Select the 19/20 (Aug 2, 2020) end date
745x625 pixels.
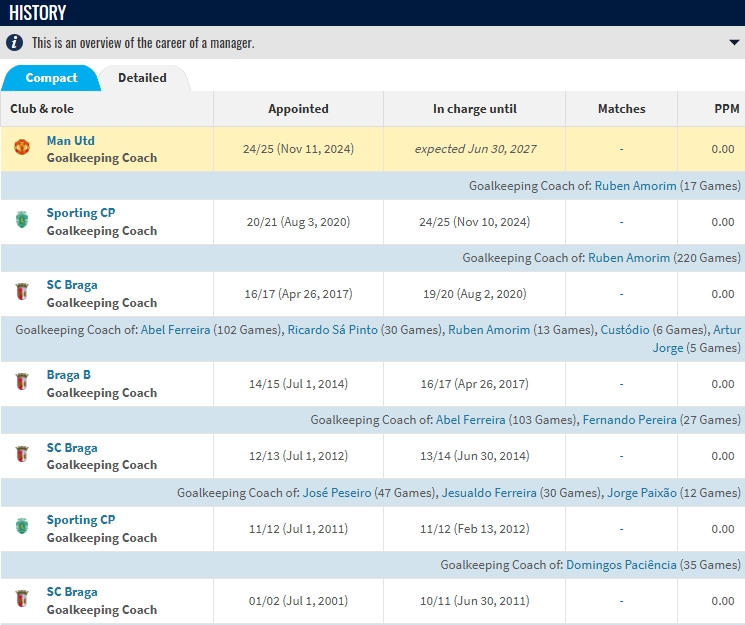475,294
